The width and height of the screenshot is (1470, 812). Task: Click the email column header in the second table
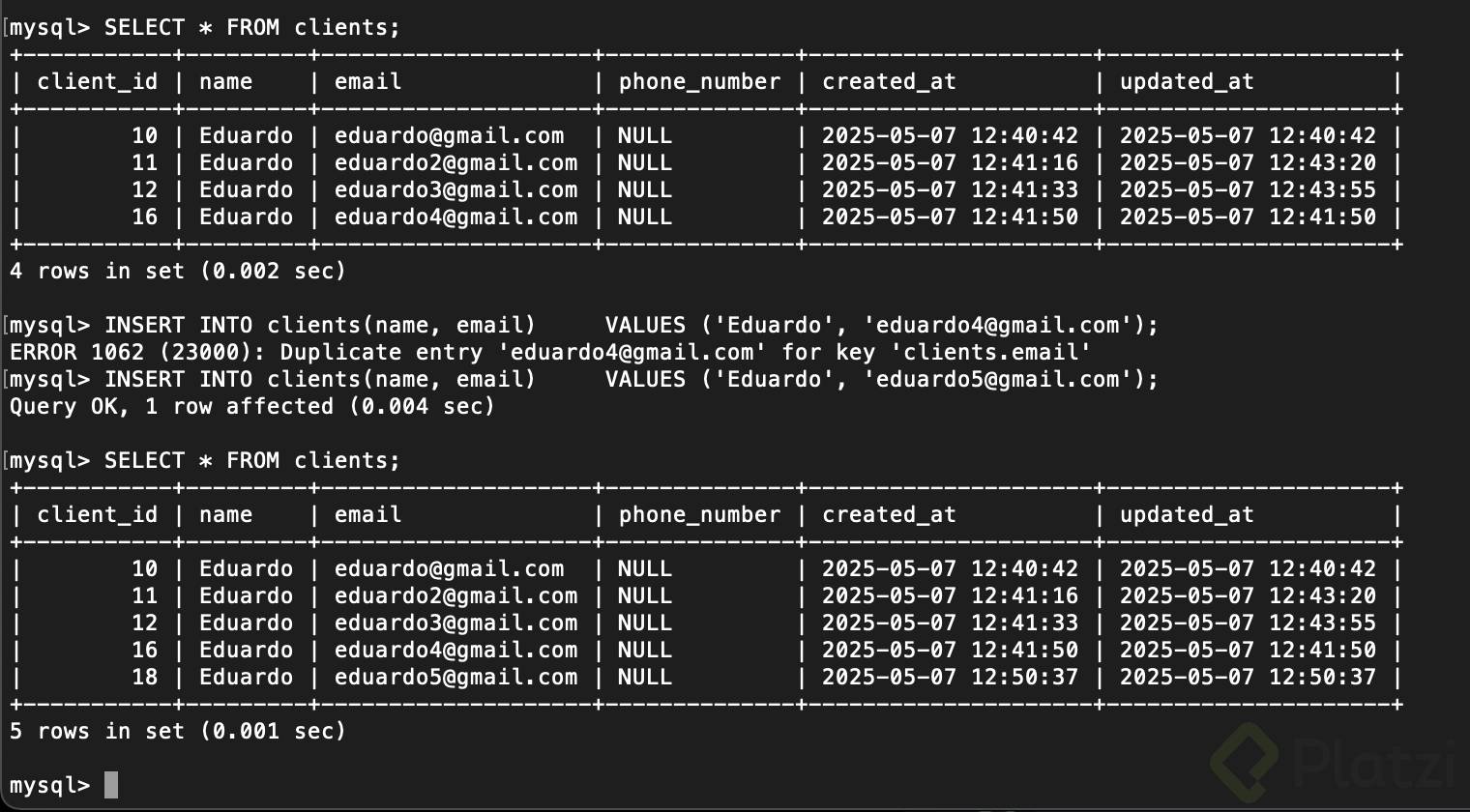367,514
